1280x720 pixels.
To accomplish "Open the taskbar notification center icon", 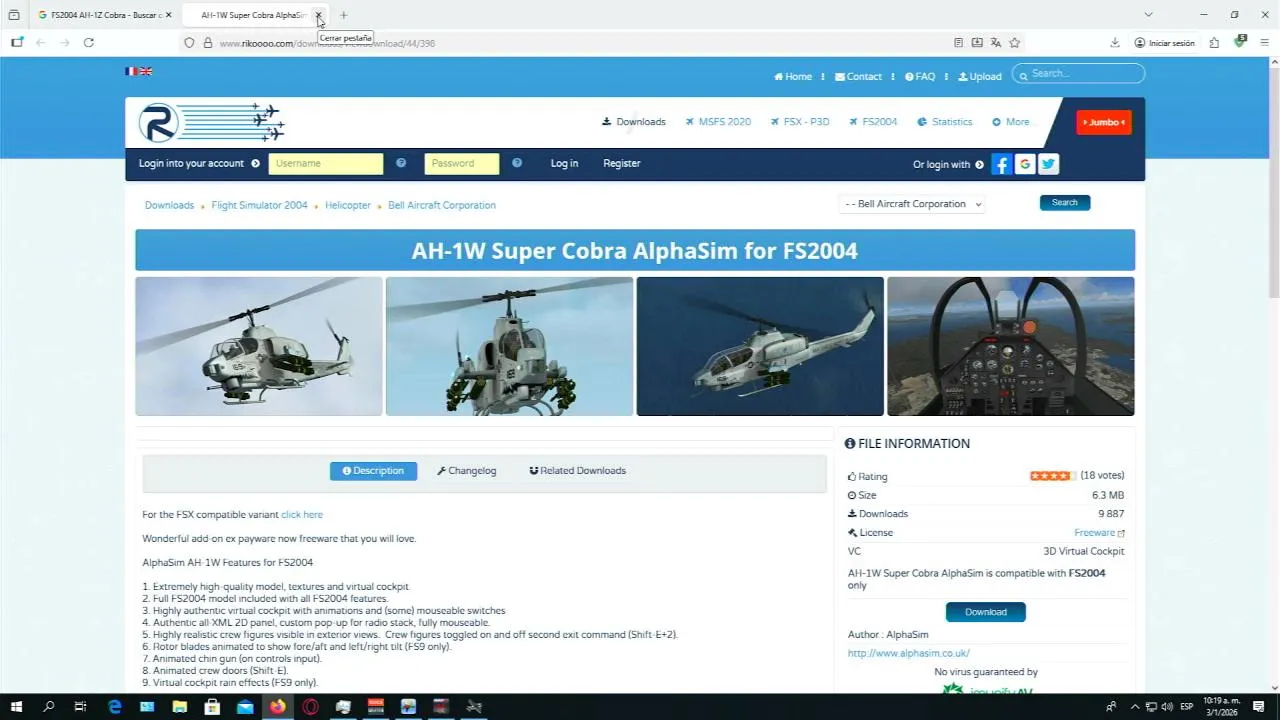I will [1259, 707].
